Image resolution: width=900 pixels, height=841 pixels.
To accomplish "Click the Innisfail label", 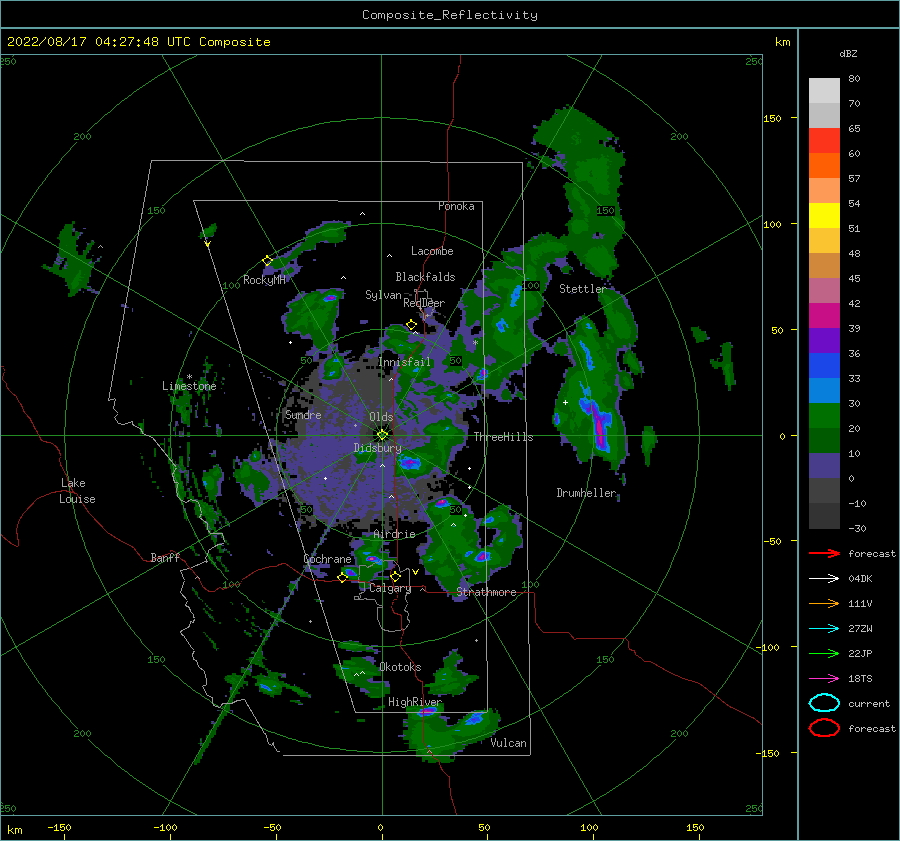I will pyautogui.click(x=404, y=362).
